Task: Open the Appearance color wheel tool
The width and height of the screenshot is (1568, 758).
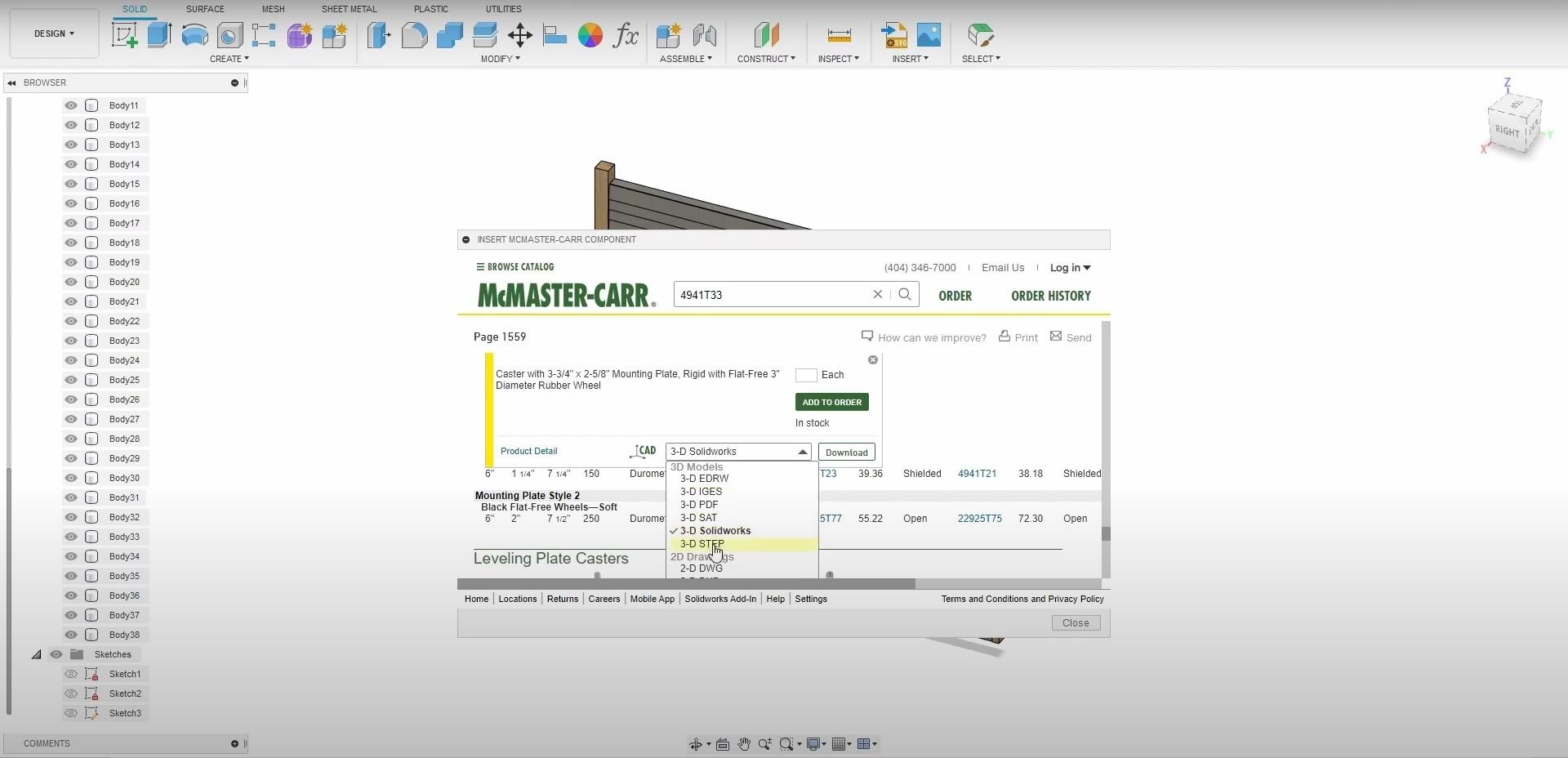Action: pyautogui.click(x=590, y=35)
